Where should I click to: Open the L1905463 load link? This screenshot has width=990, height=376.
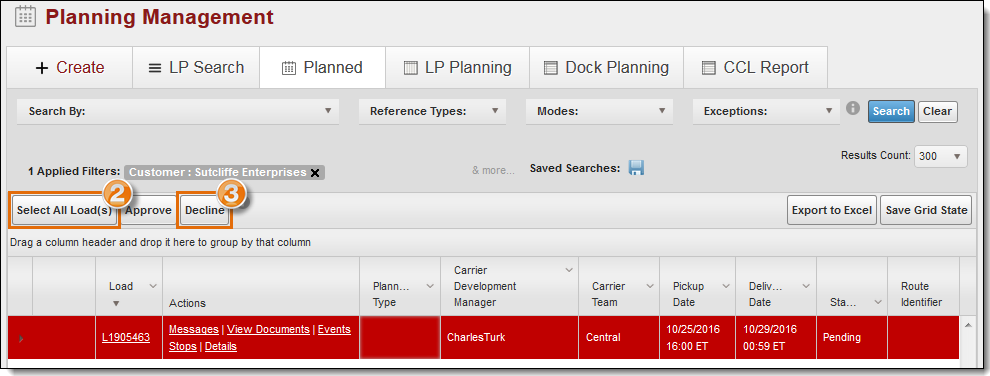pos(126,338)
